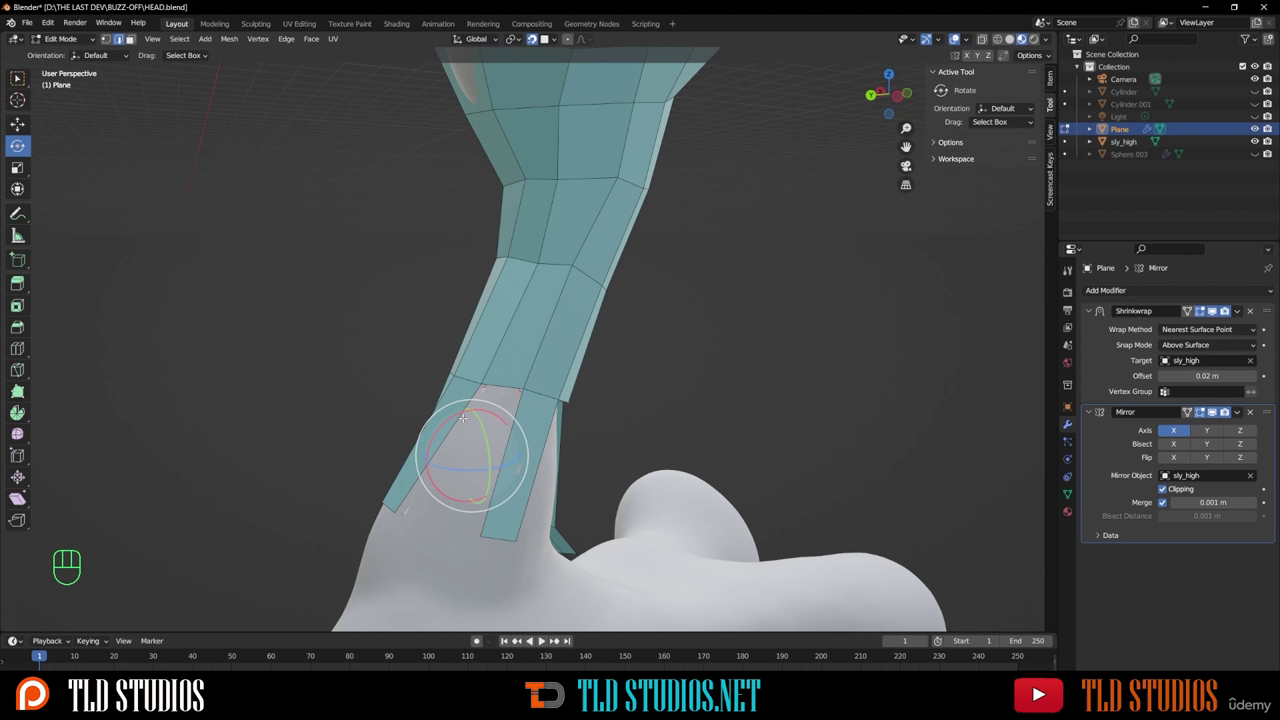Click the Add Modifier button
This screenshot has height=720, width=1280.
(x=1106, y=290)
